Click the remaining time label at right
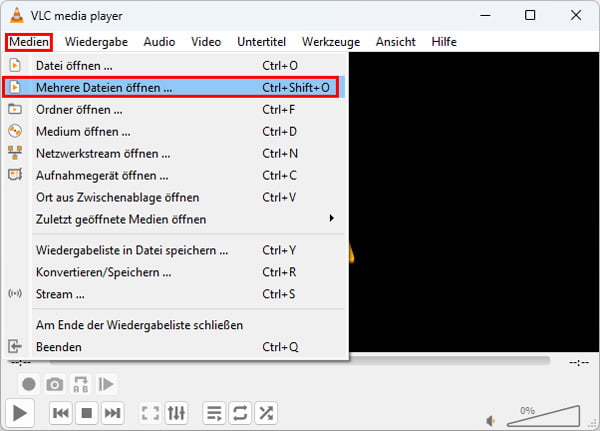600x431 pixels. (579, 362)
